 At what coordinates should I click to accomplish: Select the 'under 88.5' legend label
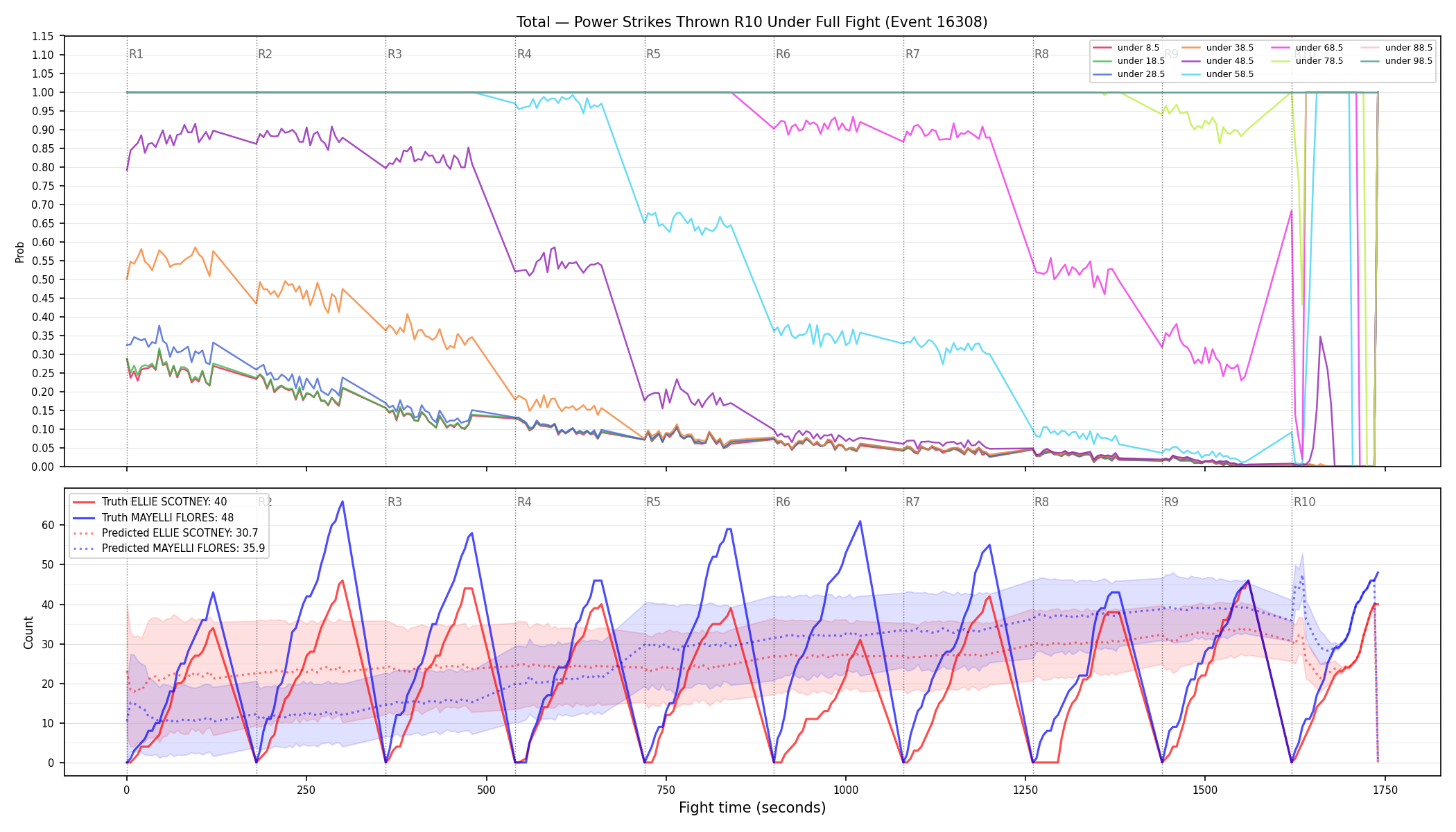1408,48
